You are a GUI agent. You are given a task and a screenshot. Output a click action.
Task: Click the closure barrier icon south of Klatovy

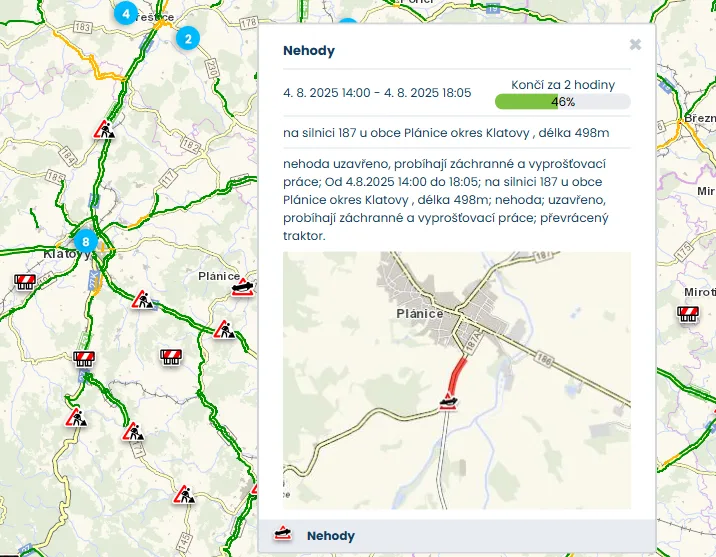pos(84,358)
